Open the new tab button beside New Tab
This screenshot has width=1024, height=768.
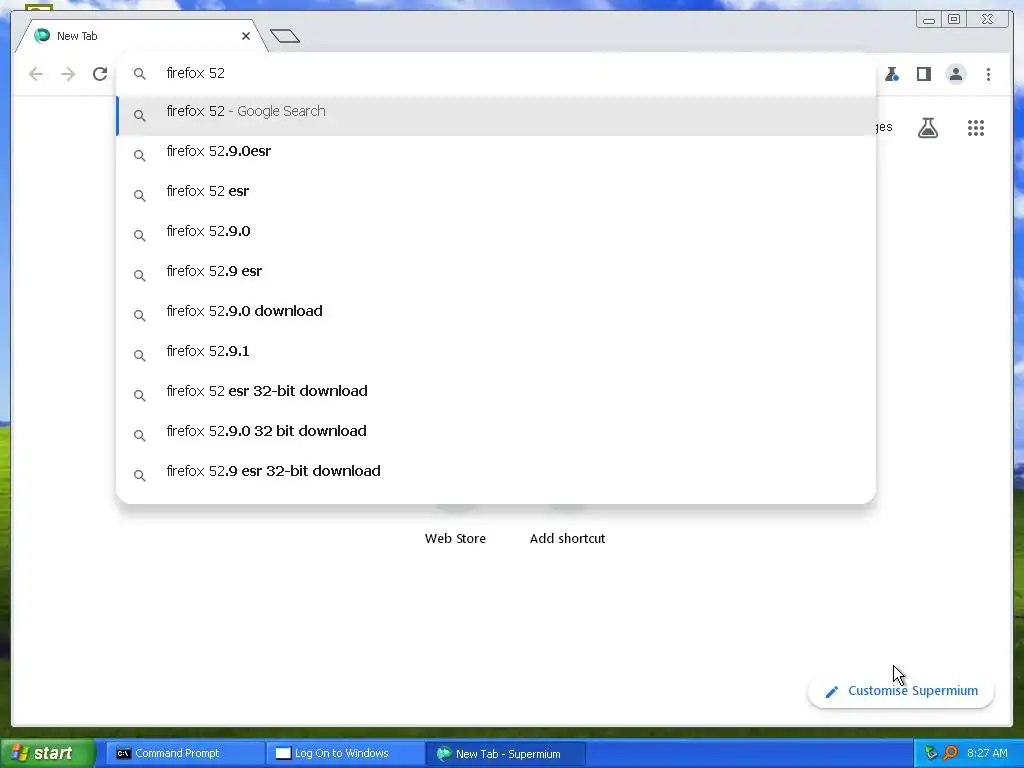(285, 36)
